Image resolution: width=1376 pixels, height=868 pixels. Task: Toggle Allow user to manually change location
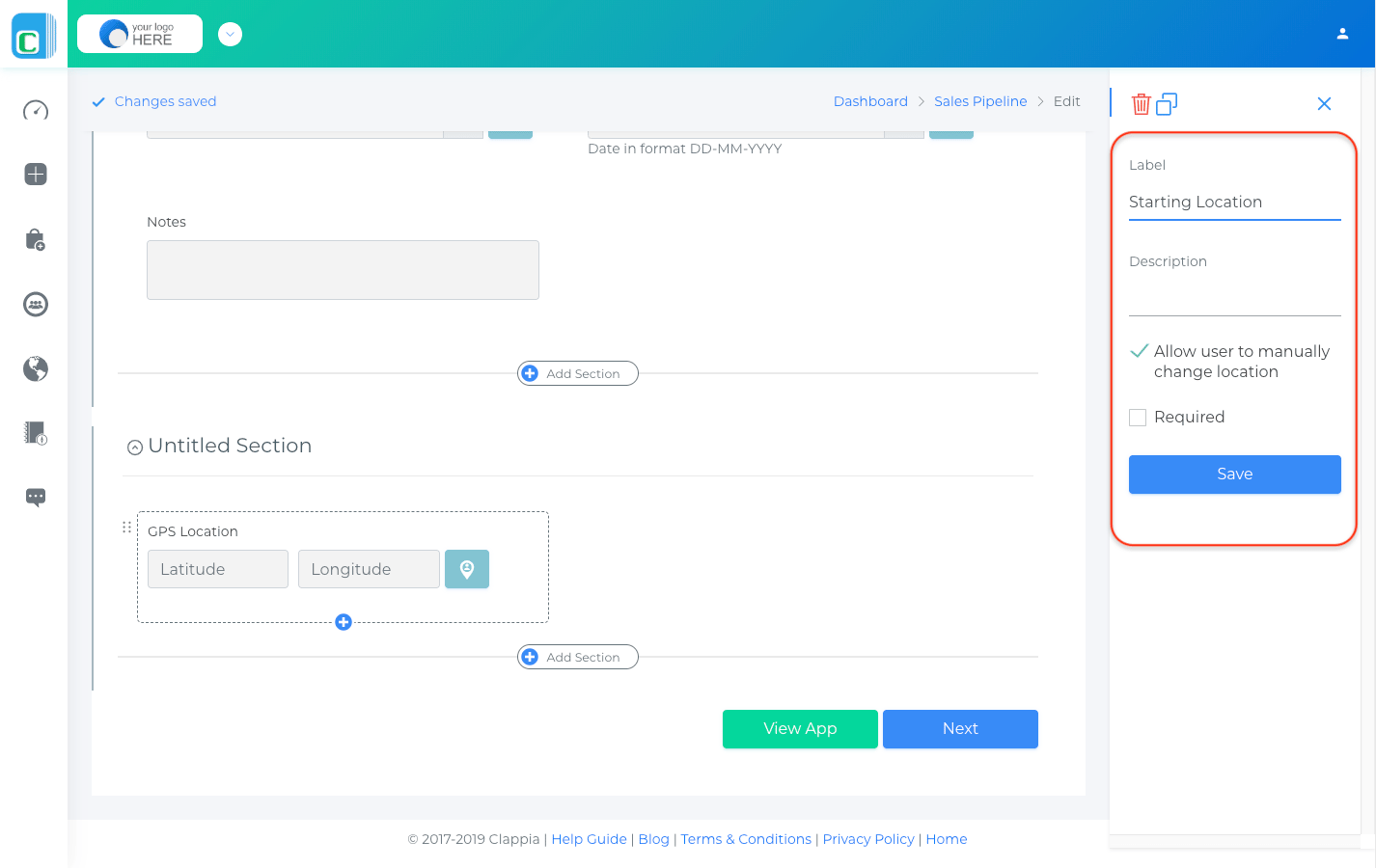(x=1140, y=352)
